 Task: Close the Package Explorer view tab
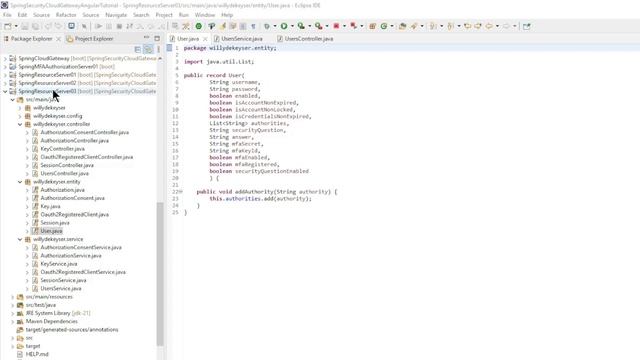point(58,39)
